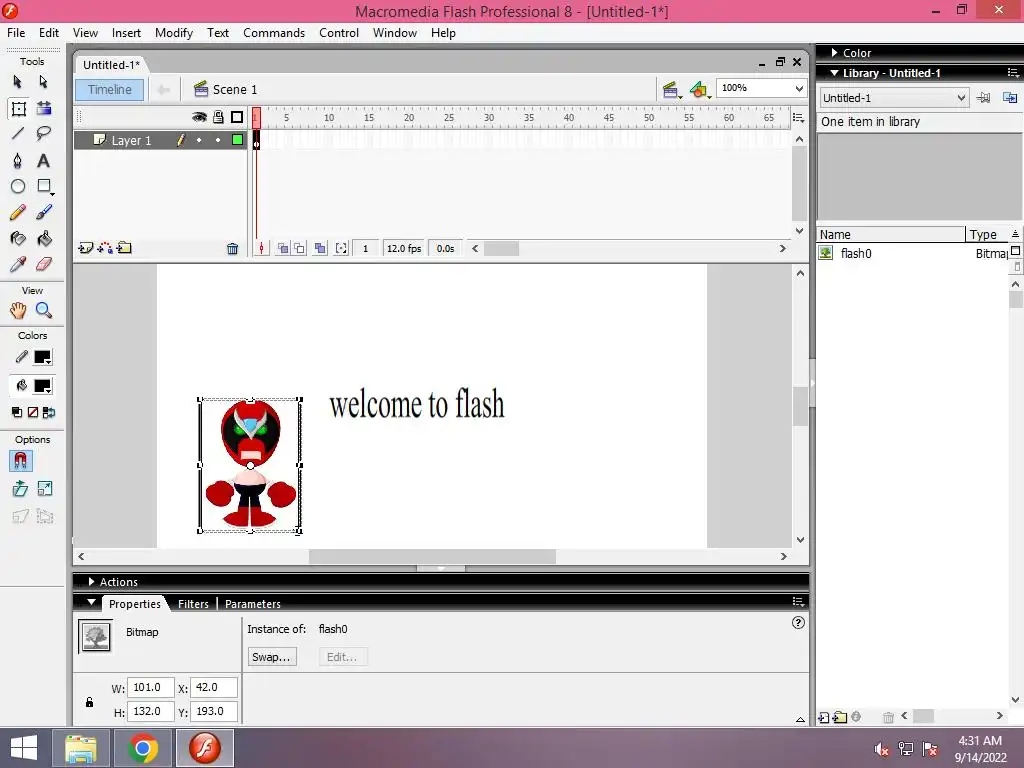Select the Gradient Transform tool
1024x768 pixels.
coord(44,108)
